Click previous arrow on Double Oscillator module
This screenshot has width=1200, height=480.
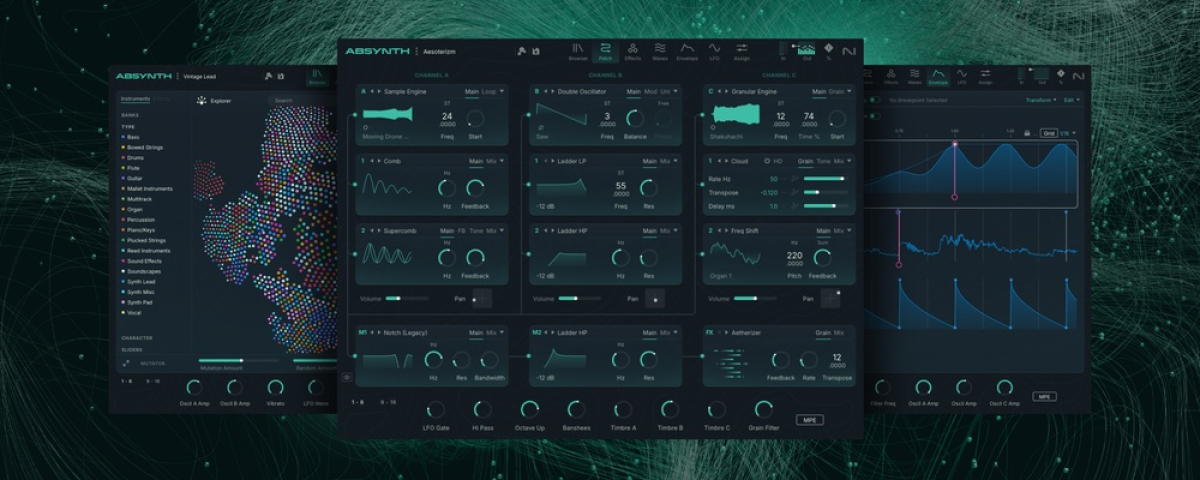pos(545,91)
